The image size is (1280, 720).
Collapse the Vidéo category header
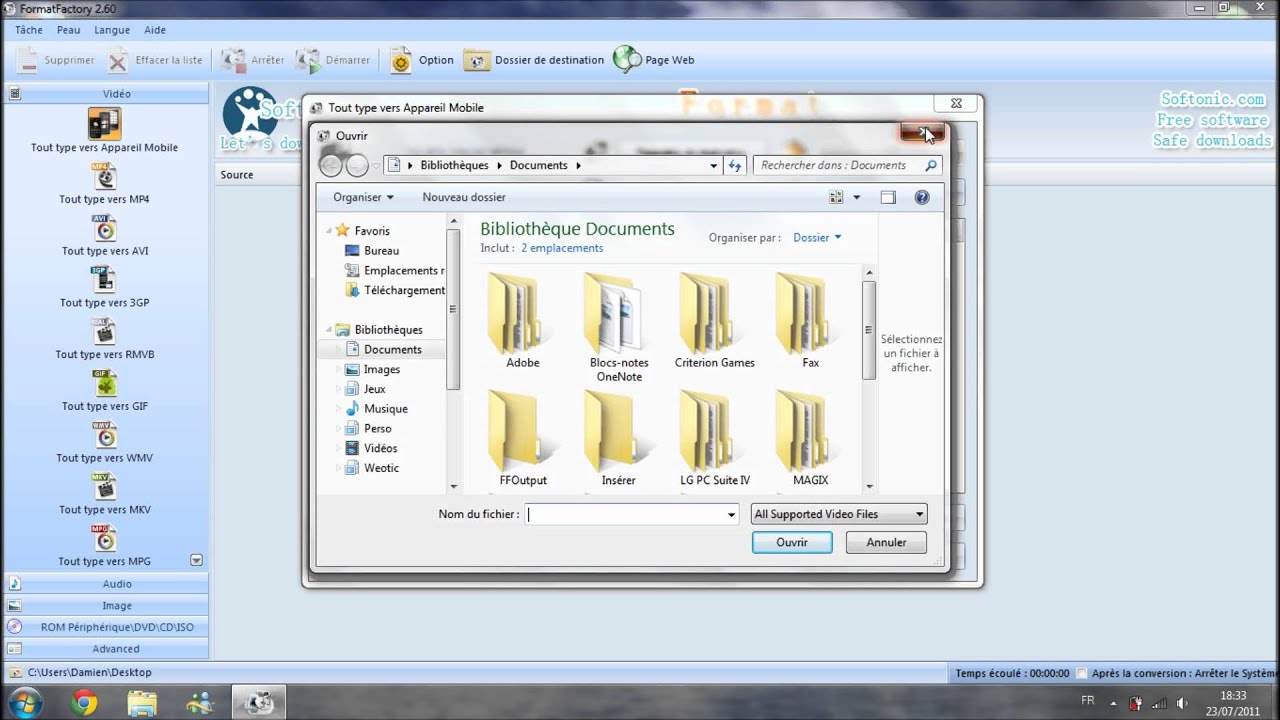tap(105, 94)
